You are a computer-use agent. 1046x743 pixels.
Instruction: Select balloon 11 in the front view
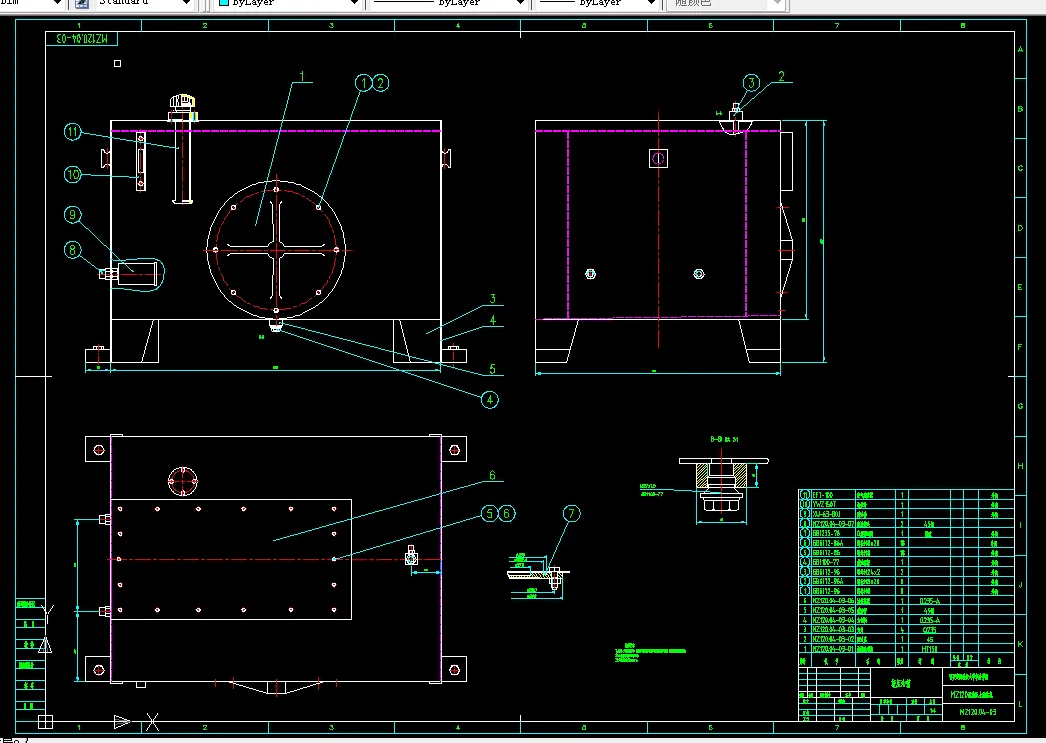point(73,132)
